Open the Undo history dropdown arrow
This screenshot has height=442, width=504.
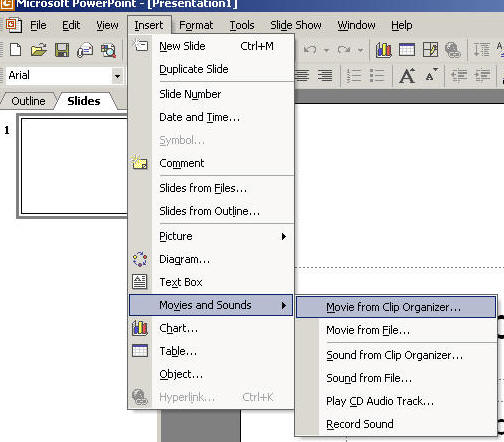click(x=326, y=50)
